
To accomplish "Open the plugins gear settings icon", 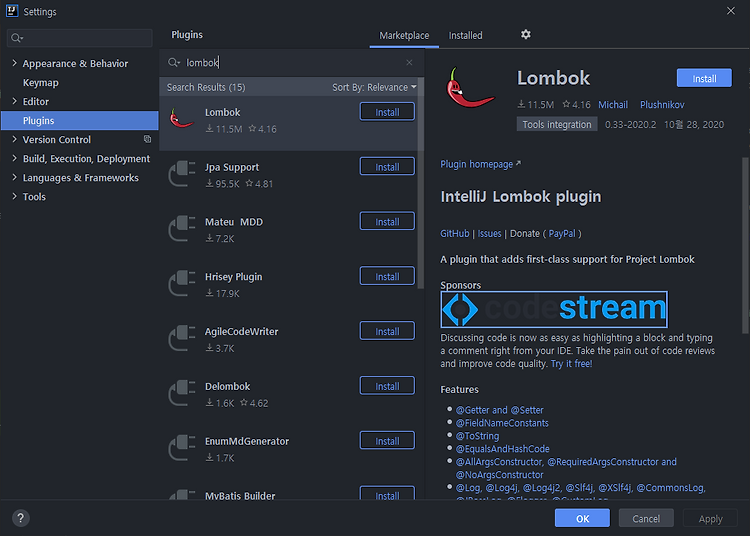I will click(526, 34).
